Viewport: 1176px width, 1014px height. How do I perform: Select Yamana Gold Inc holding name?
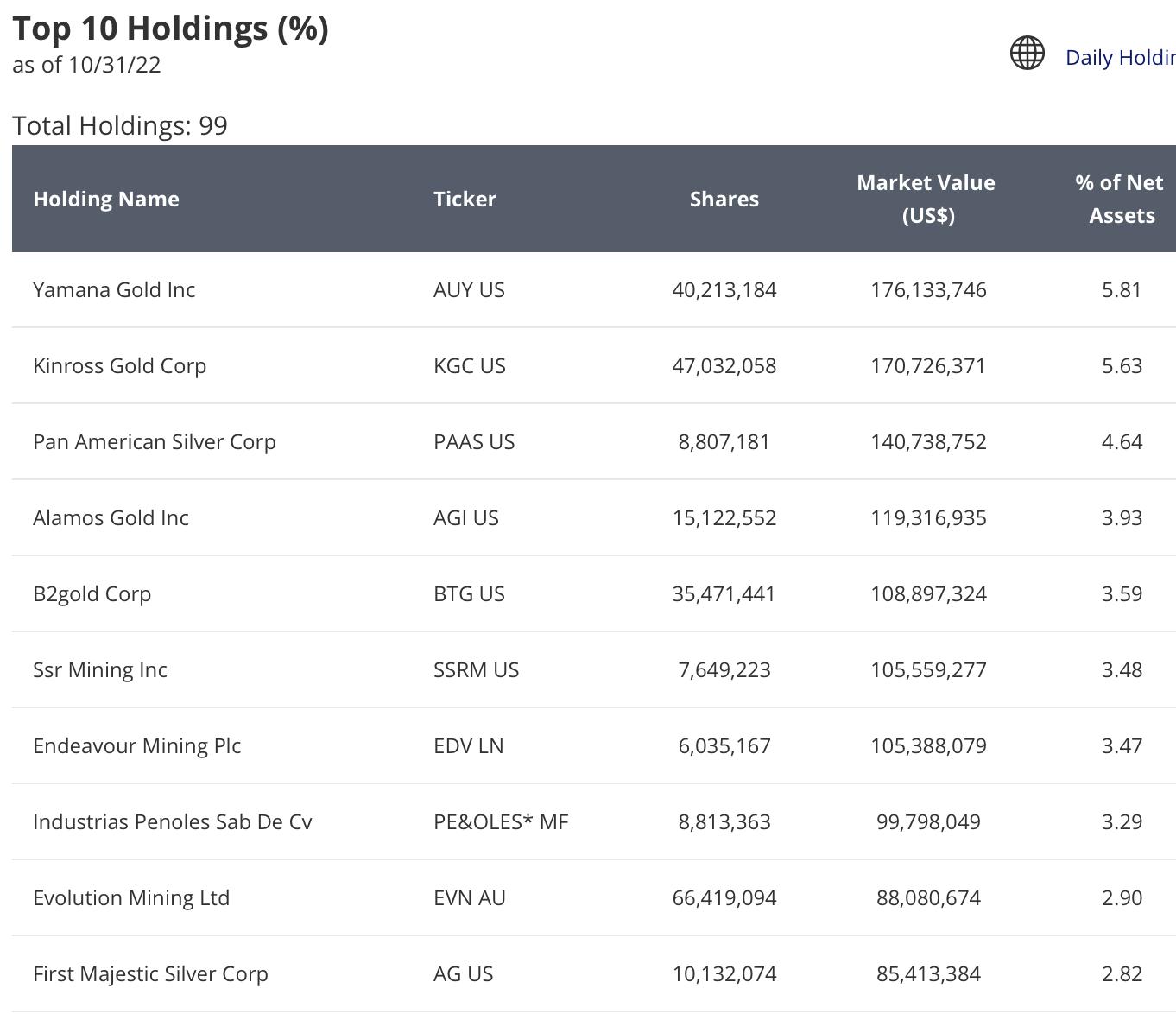coord(114,289)
